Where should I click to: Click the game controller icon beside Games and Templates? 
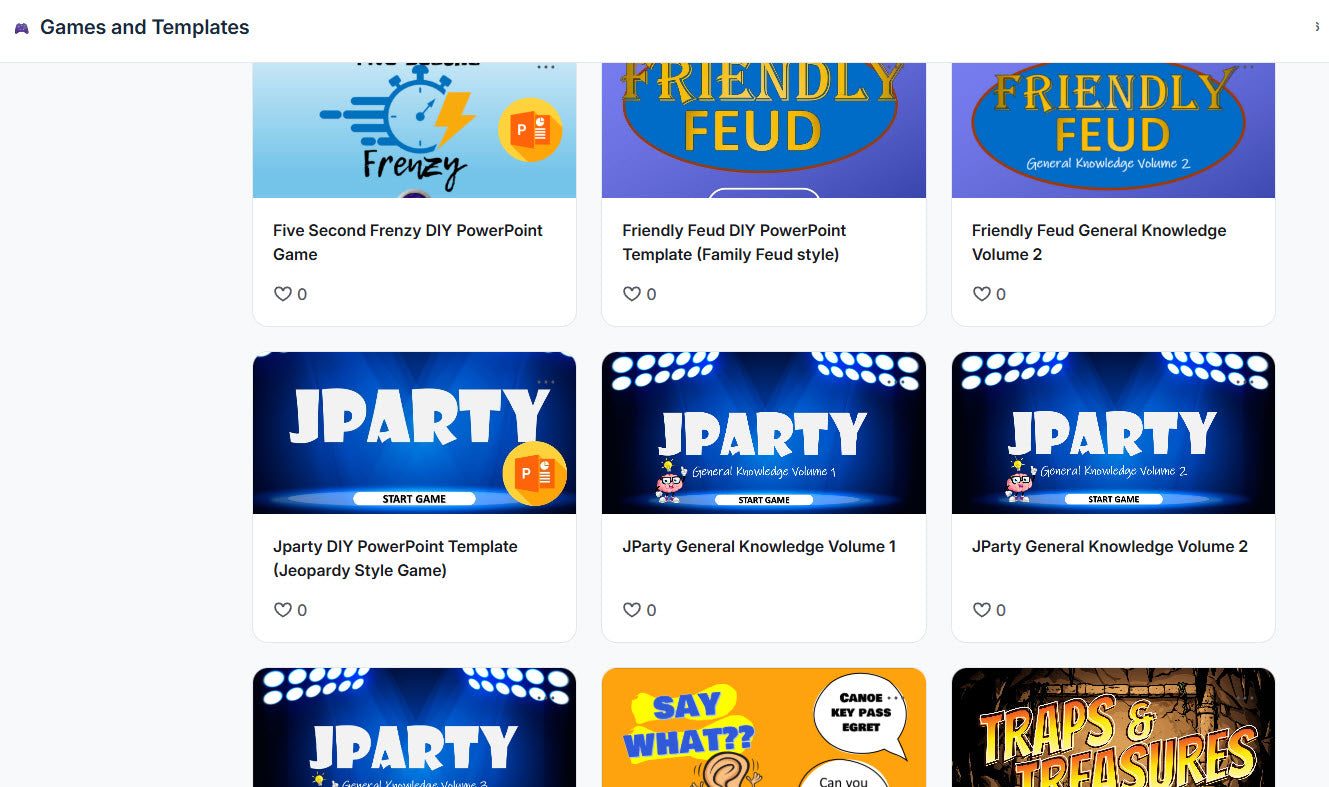pos(21,28)
